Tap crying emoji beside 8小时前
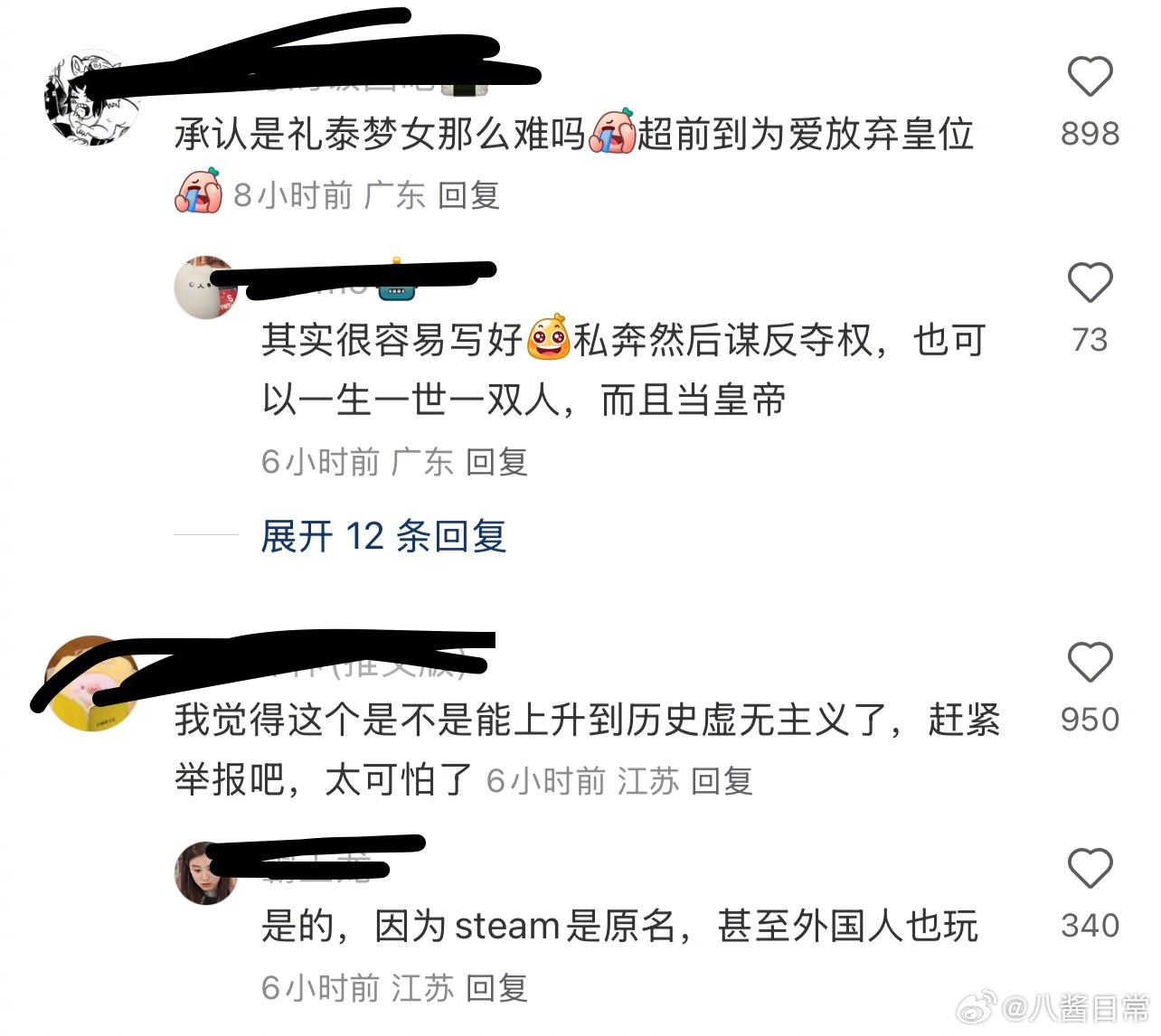Viewport: 1161px width, 1036px height. (198, 192)
